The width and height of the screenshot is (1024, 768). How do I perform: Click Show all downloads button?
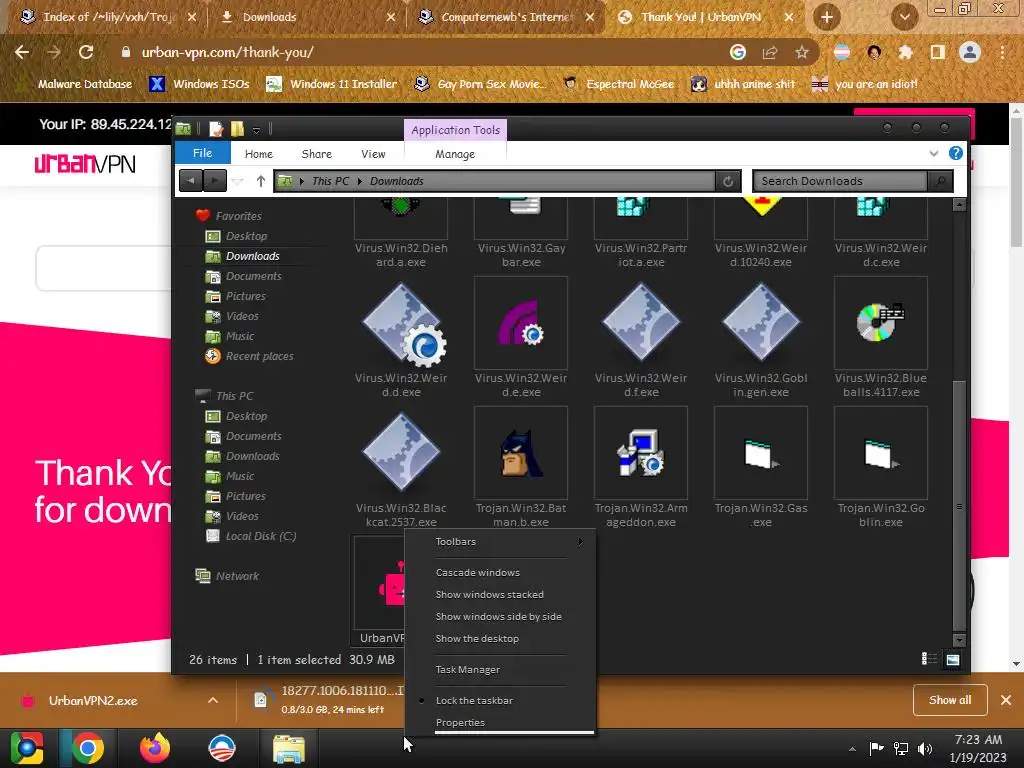point(950,700)
